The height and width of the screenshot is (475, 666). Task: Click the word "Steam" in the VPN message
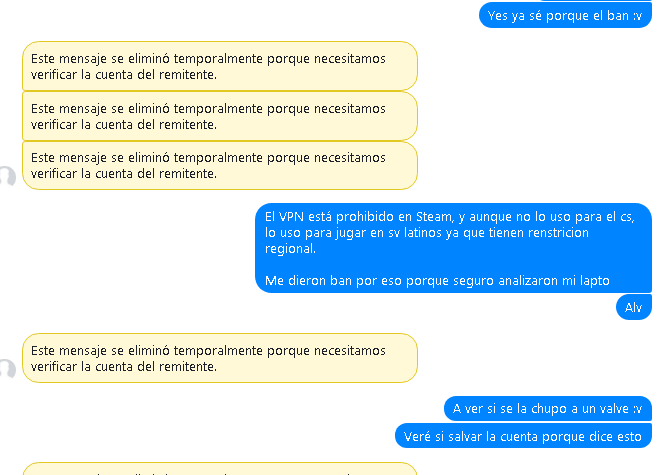tap(435, 217)
